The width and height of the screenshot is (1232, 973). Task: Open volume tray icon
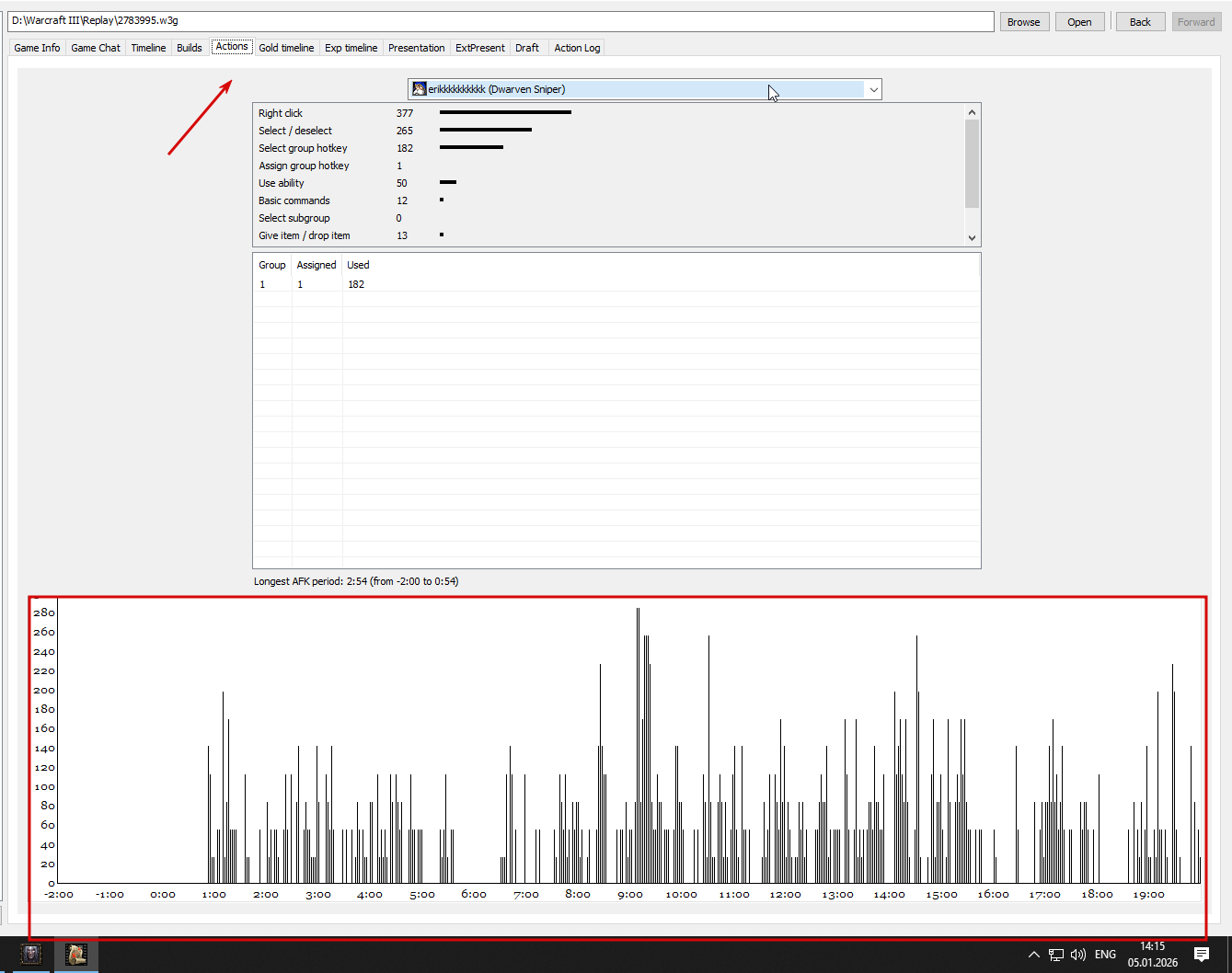(x=1078, y=955)
